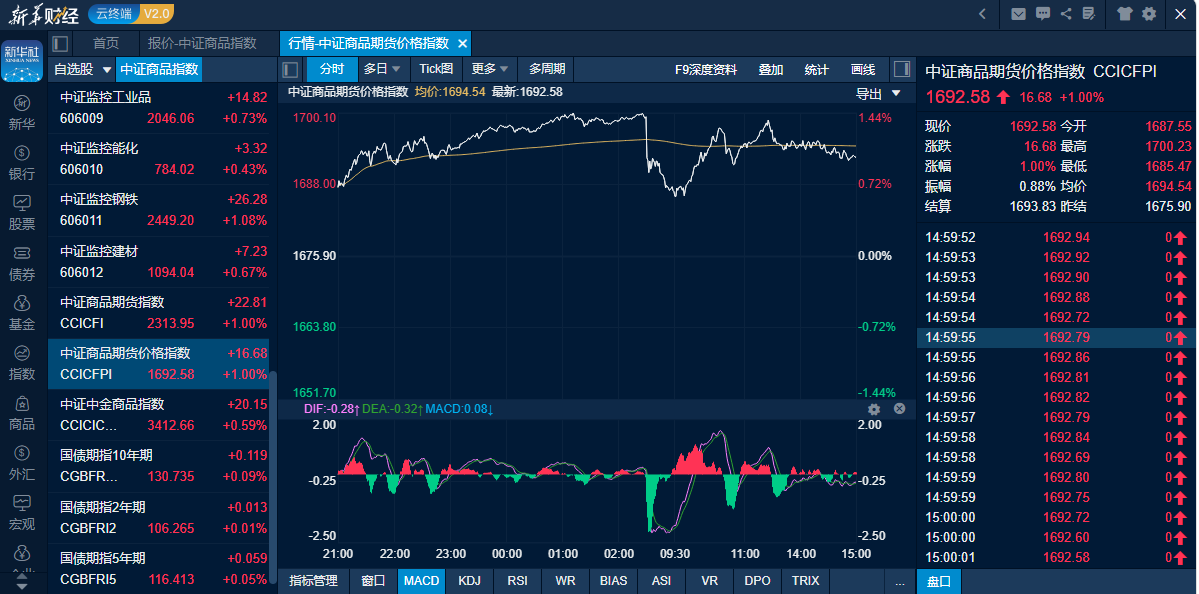Click the 窗口 button in indicator bar
The image size is (1199, 594).
[373, 581]
